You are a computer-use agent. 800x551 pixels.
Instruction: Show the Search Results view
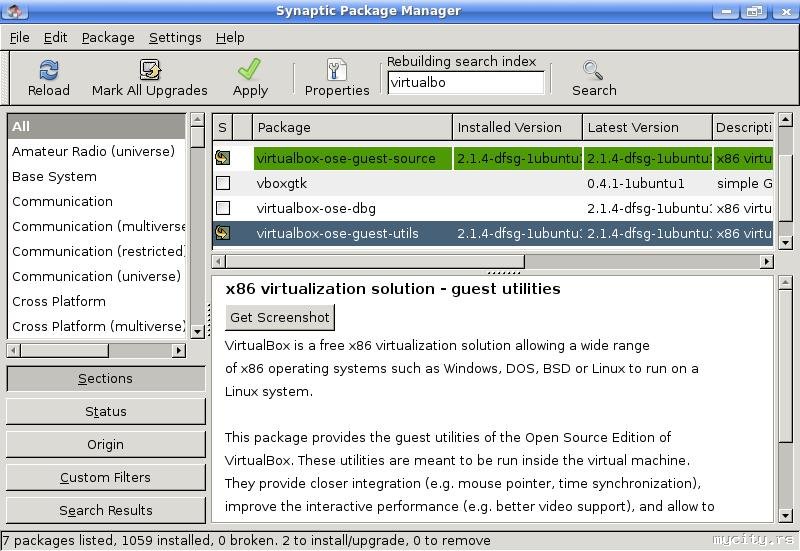coord(106,510)
